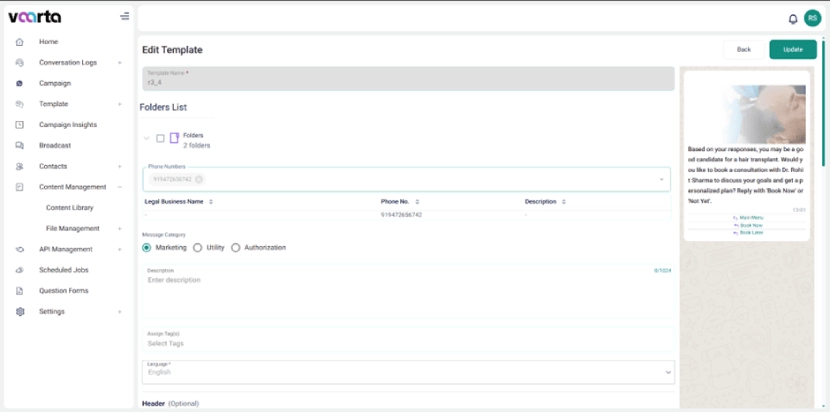Click the Settings gear icon
This screenshot has width=830, height=412.
pyautogui.click(x=20, y=312)
